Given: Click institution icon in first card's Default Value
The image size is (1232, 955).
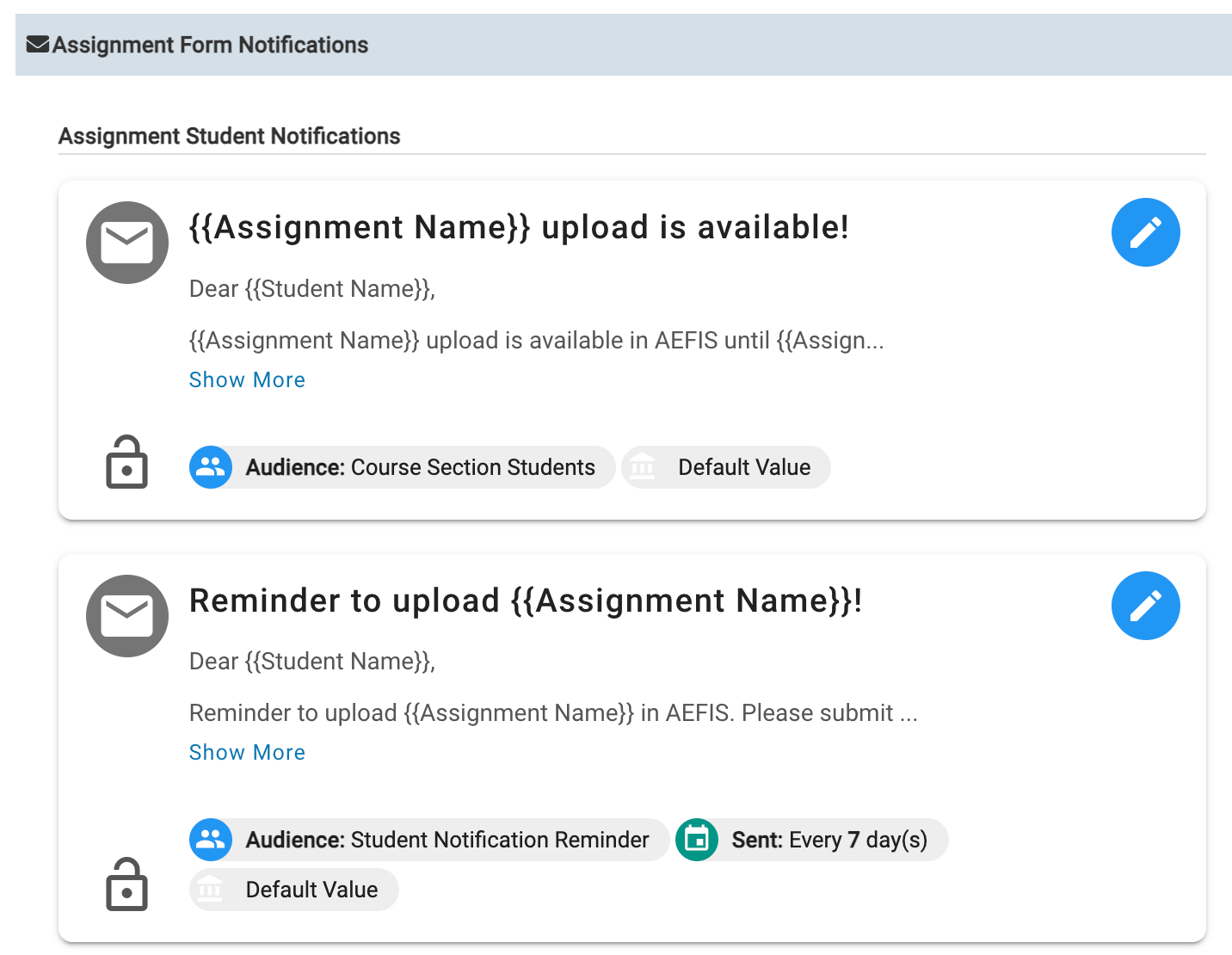Looking at the screenshot, I should (643, 467).
